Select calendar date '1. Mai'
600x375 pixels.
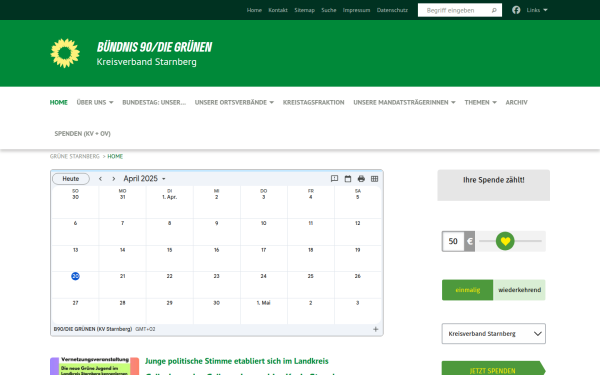[263, 303]
